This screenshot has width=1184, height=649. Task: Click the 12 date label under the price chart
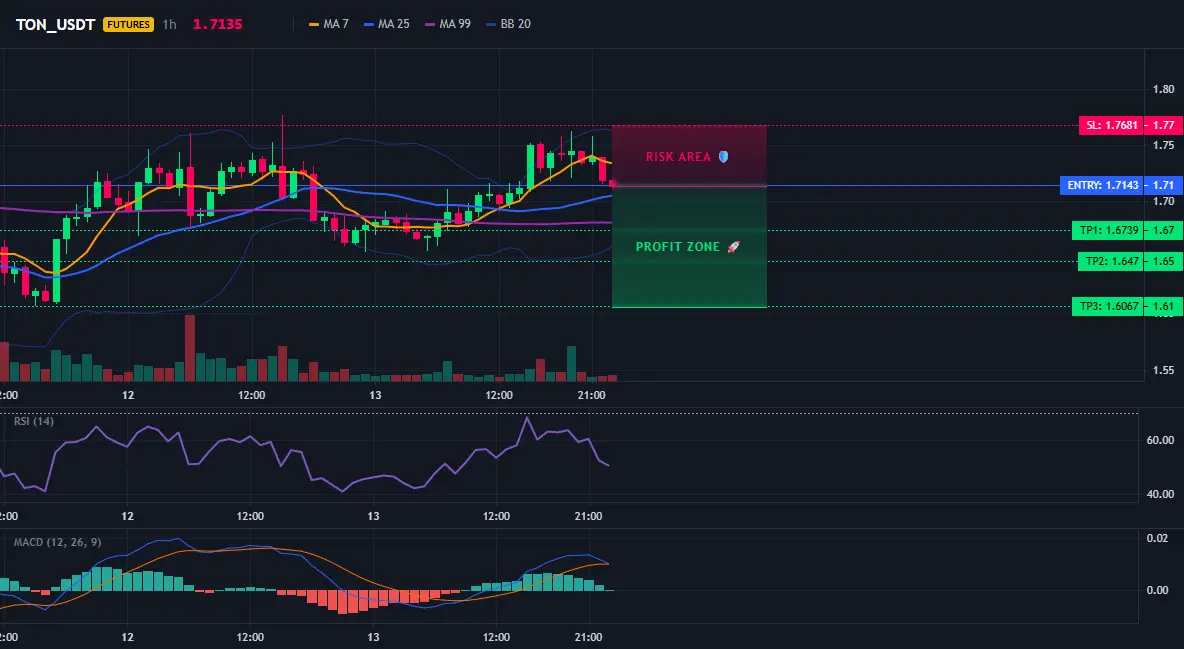(128, 395)
